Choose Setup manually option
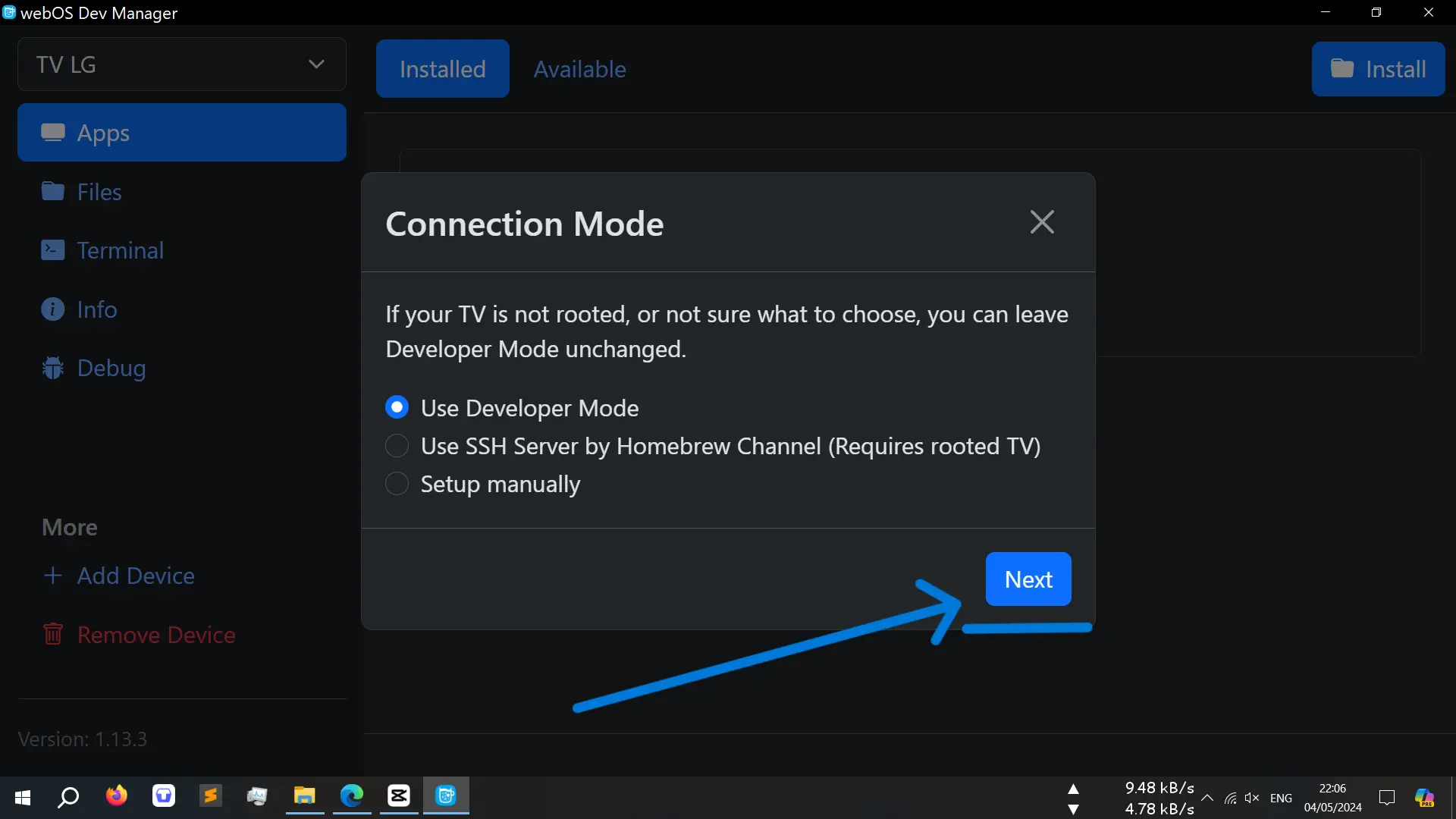The image size is (1456, 819). [397, 483]
